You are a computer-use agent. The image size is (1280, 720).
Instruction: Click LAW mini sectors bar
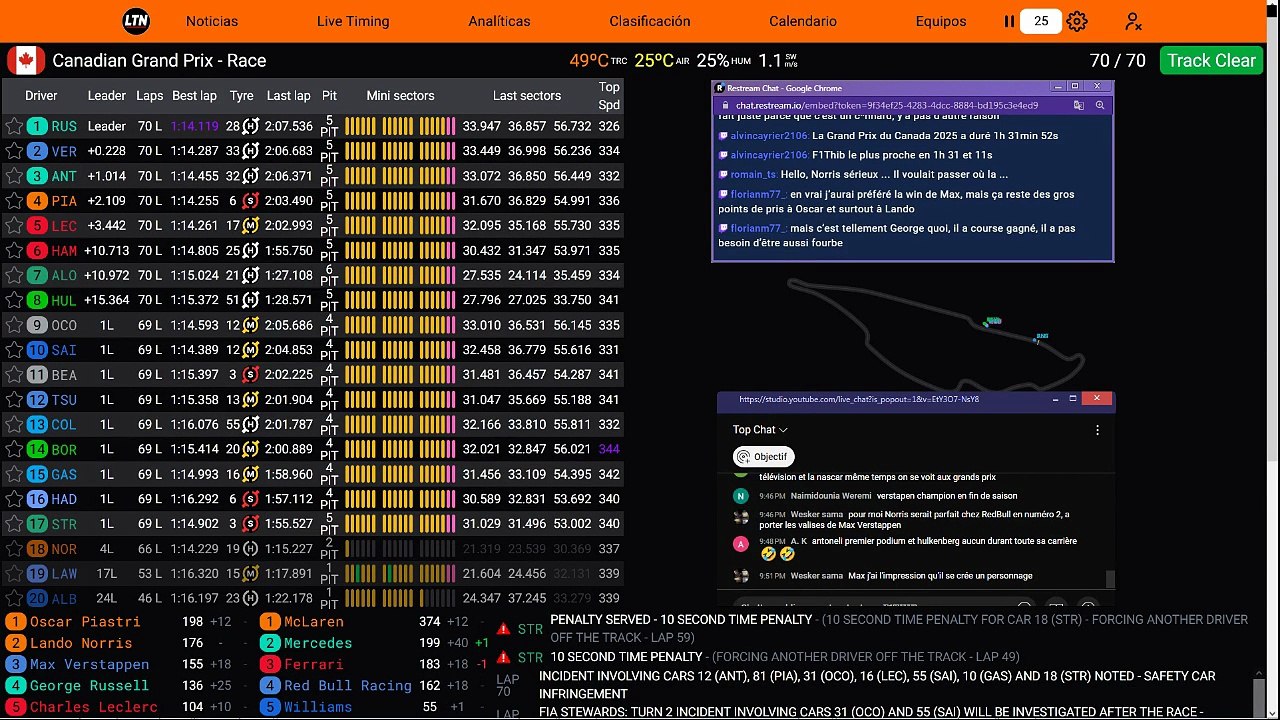400,573
